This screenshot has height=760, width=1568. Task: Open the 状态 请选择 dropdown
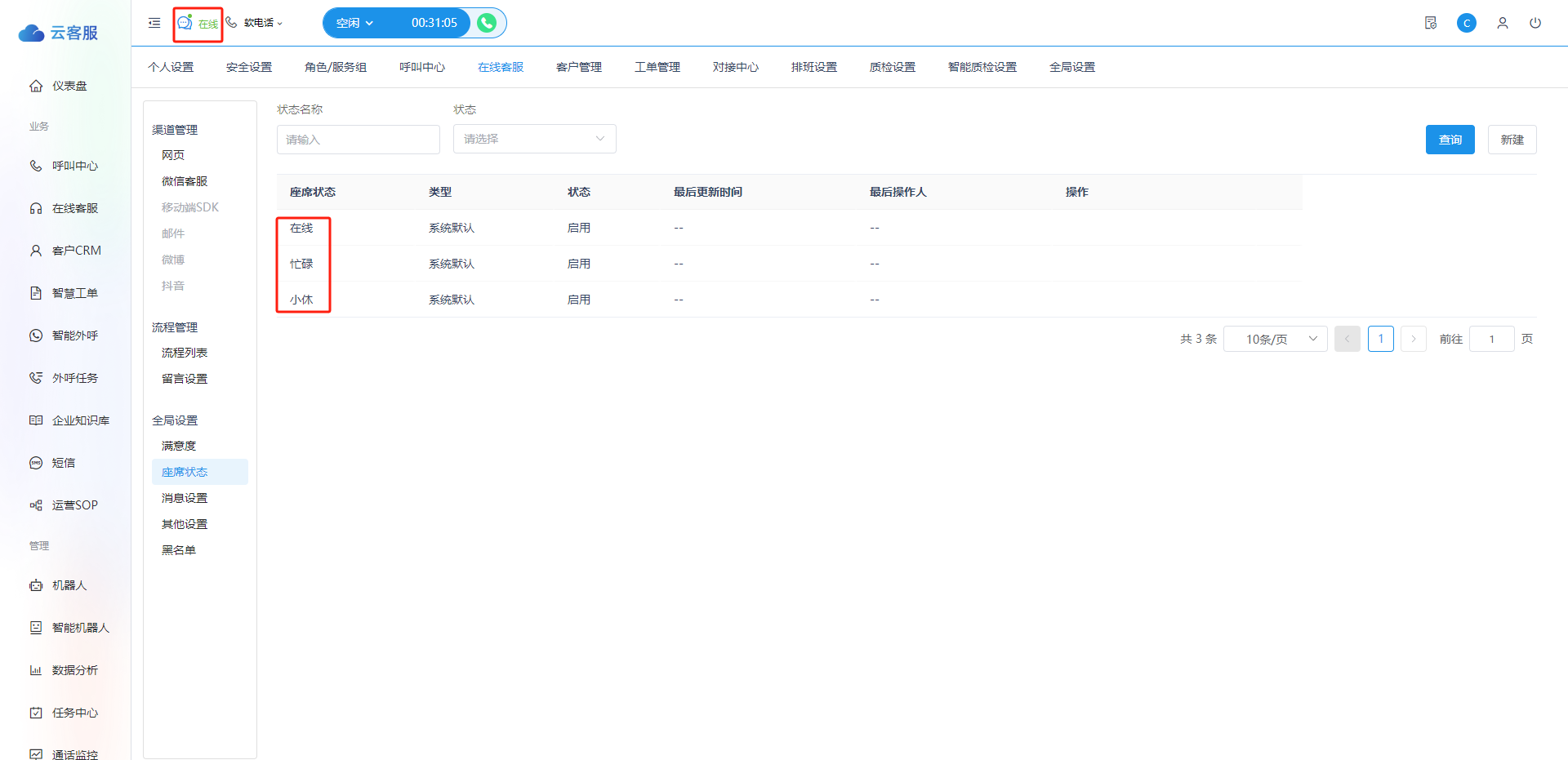tap(535, 139)
